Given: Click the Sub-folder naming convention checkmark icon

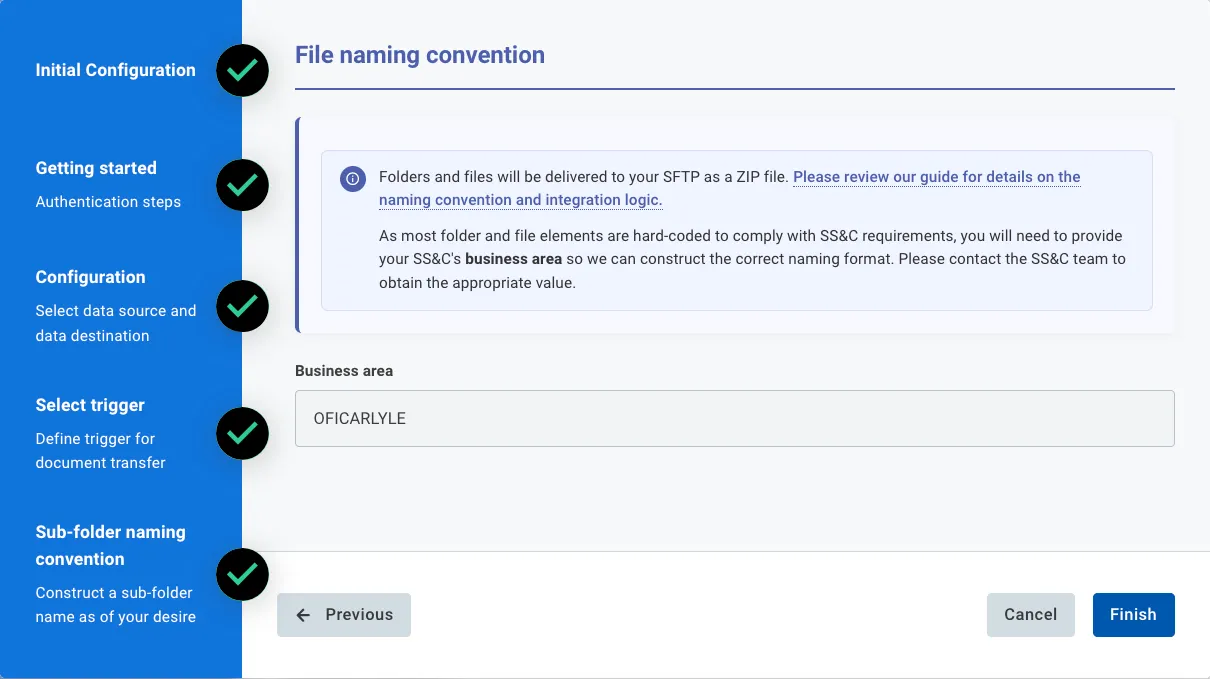Looking at the screenshot, I should click(242, 574).
